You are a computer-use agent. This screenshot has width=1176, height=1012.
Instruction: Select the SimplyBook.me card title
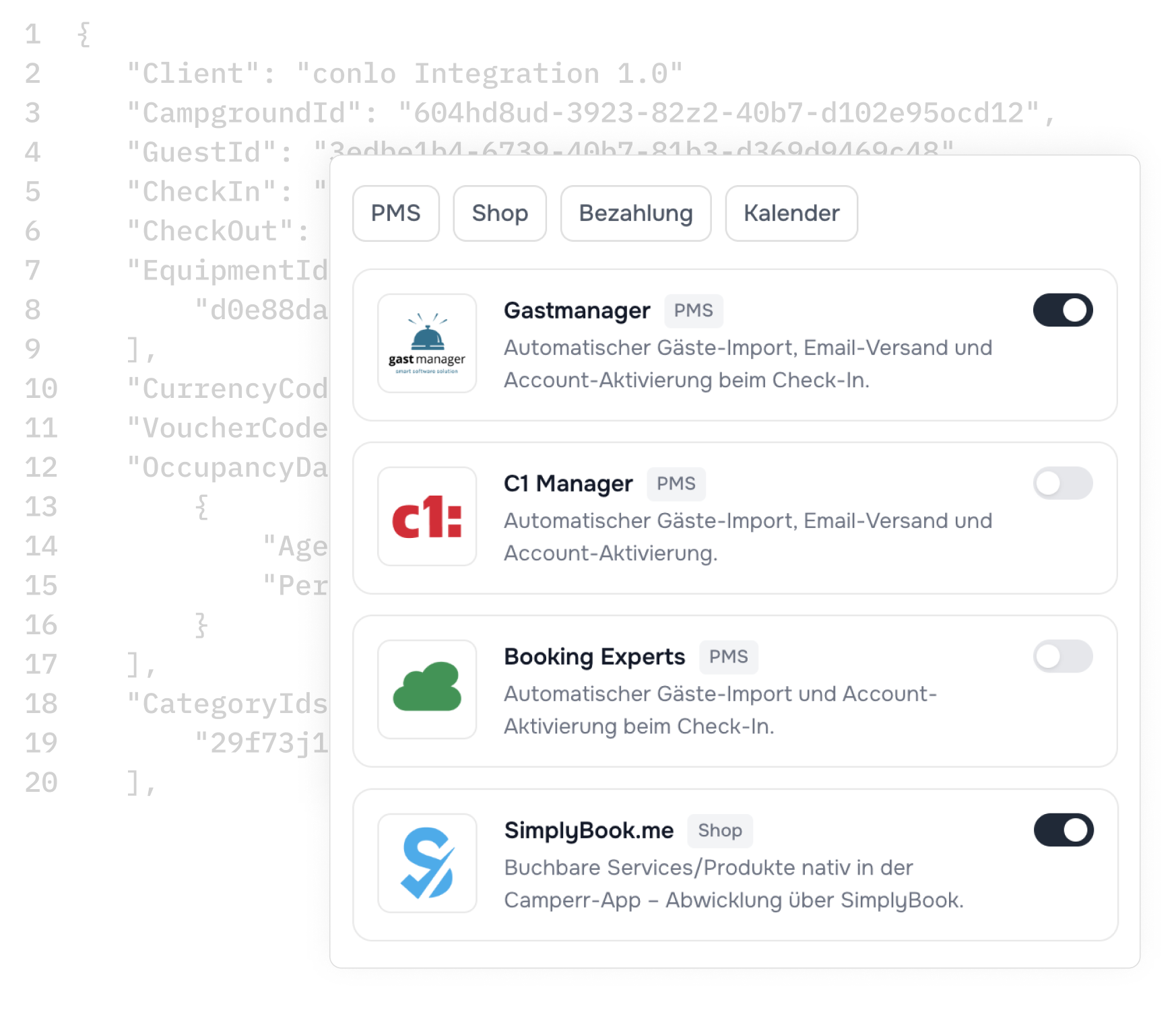(589, 830)
